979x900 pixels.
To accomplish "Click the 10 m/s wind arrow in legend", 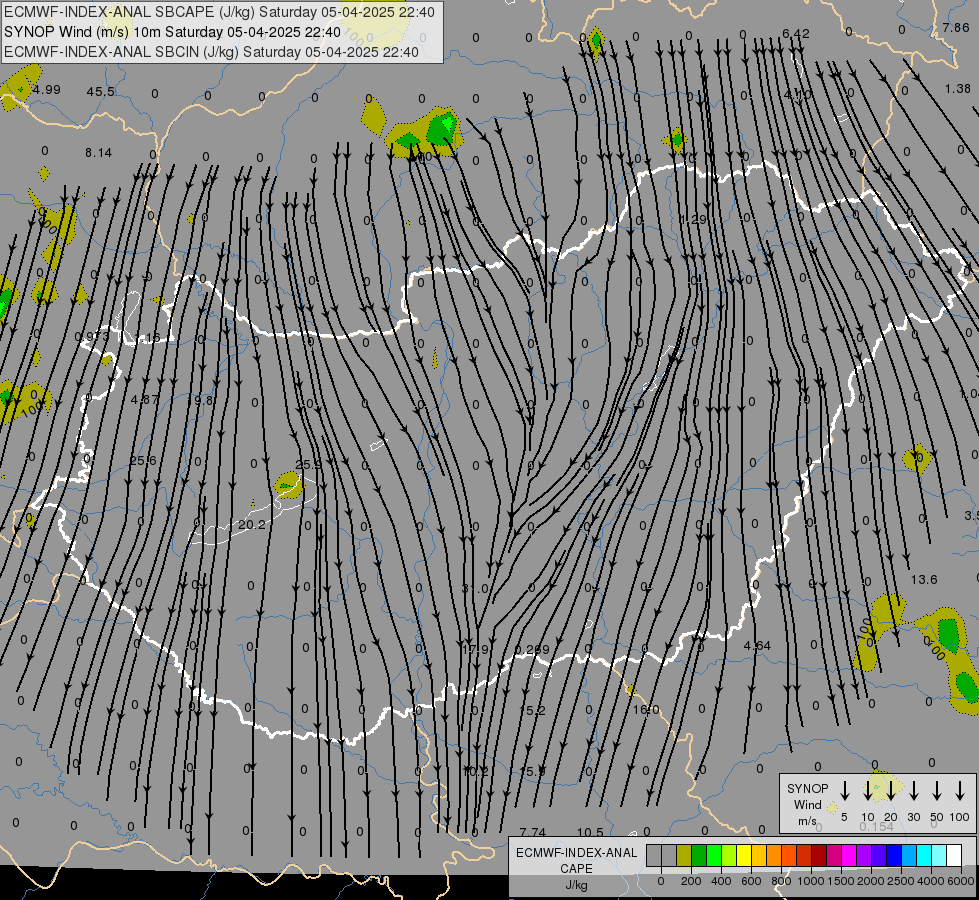I will pos(868,791).
